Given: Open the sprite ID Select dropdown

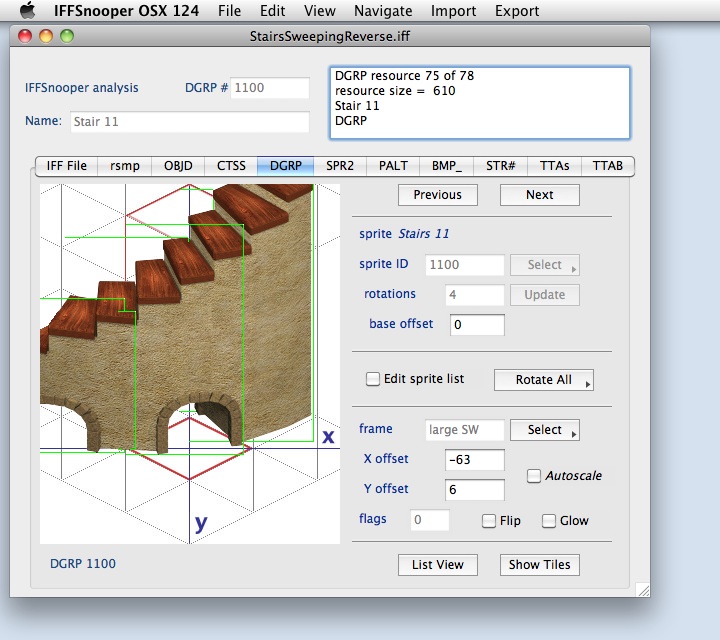Looking at the screenshot, I should pos(545,265).
